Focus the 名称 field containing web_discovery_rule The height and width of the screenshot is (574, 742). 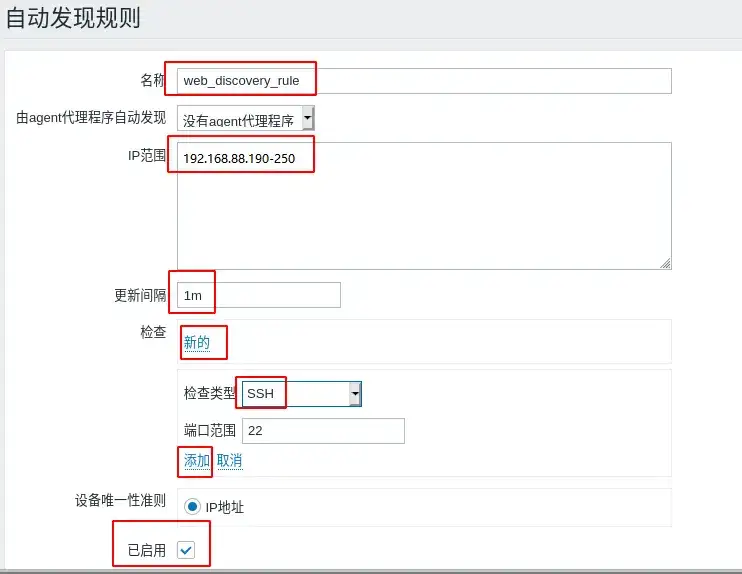pyautogui.click(x=424, y=81)
